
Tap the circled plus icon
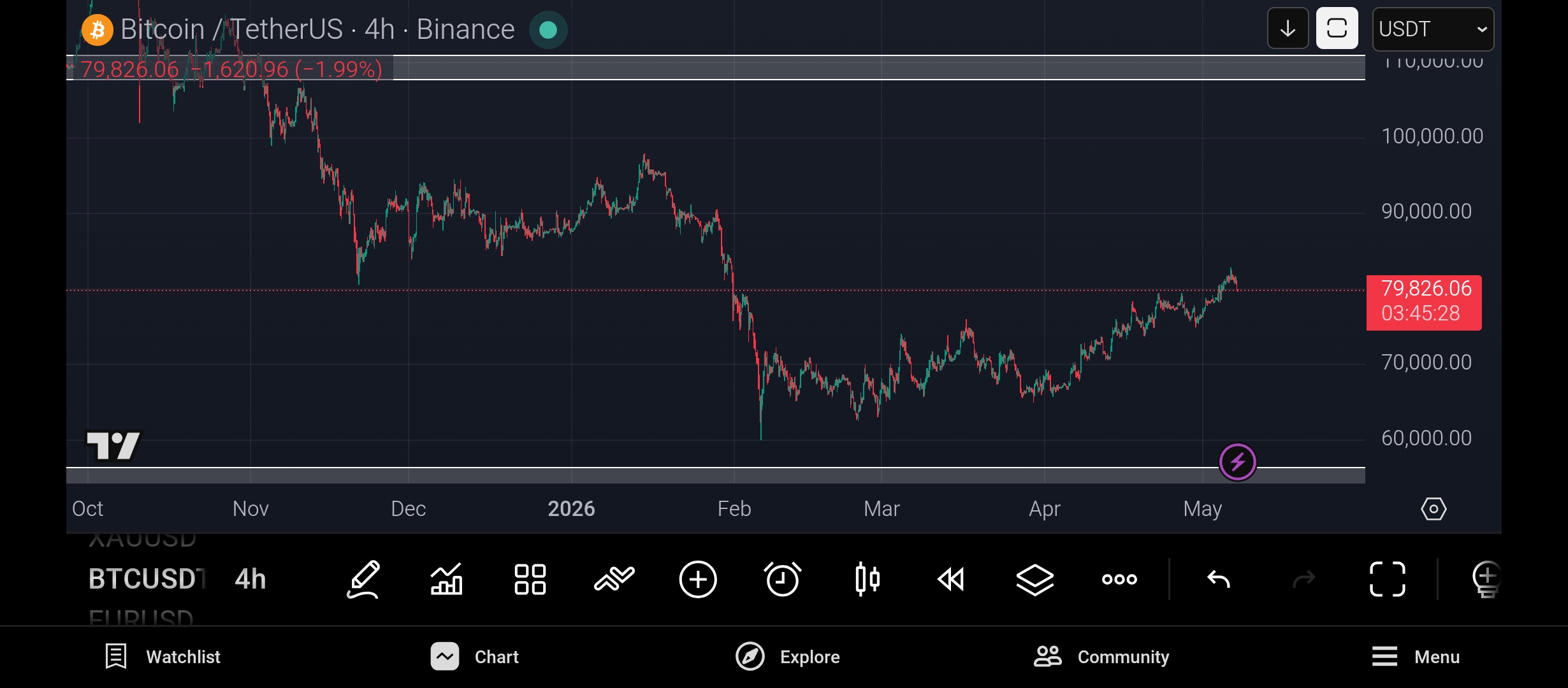[x=698, y=579]
